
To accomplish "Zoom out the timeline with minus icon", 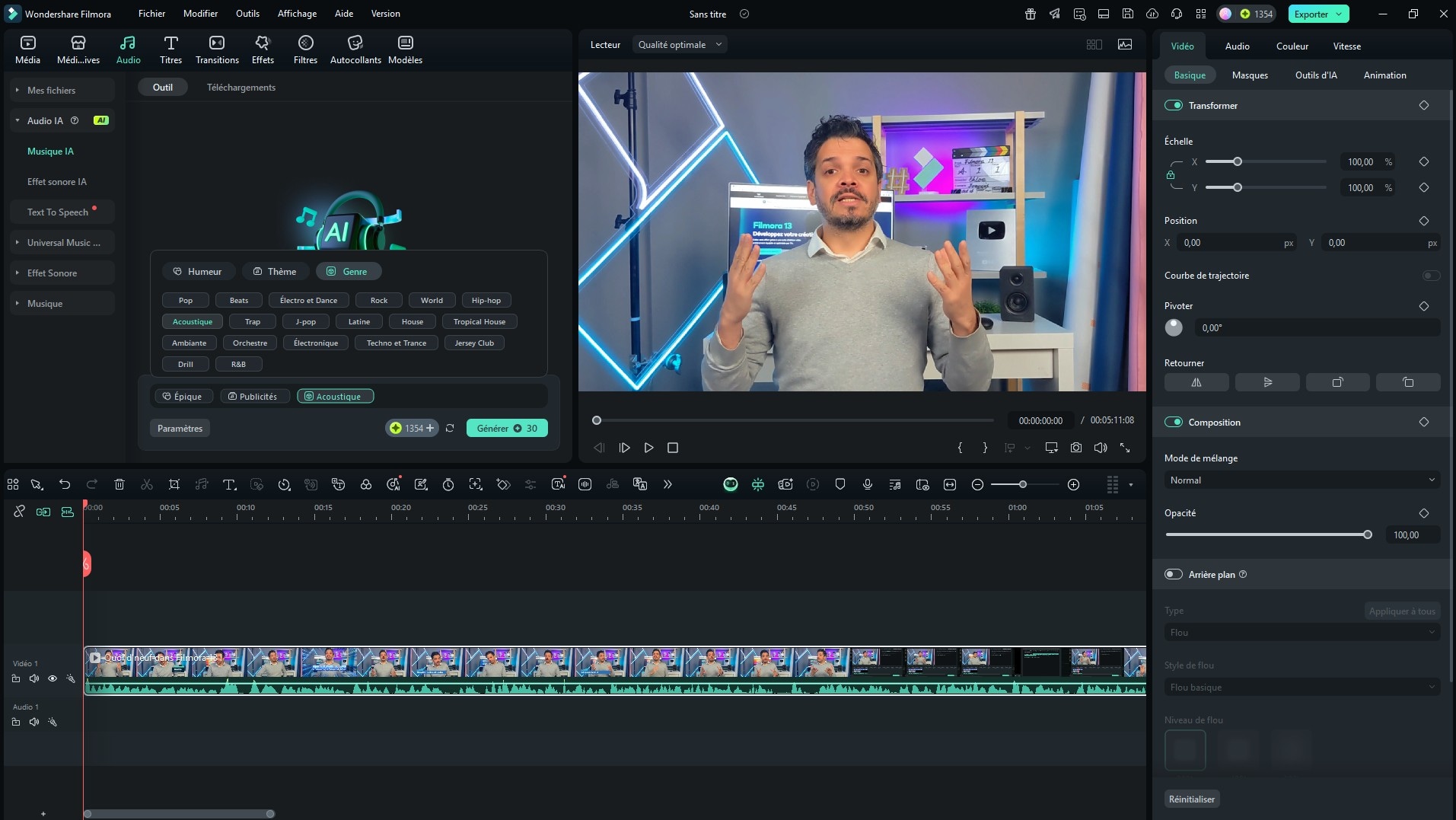I will pyautogui.click(x=977, y=484).
